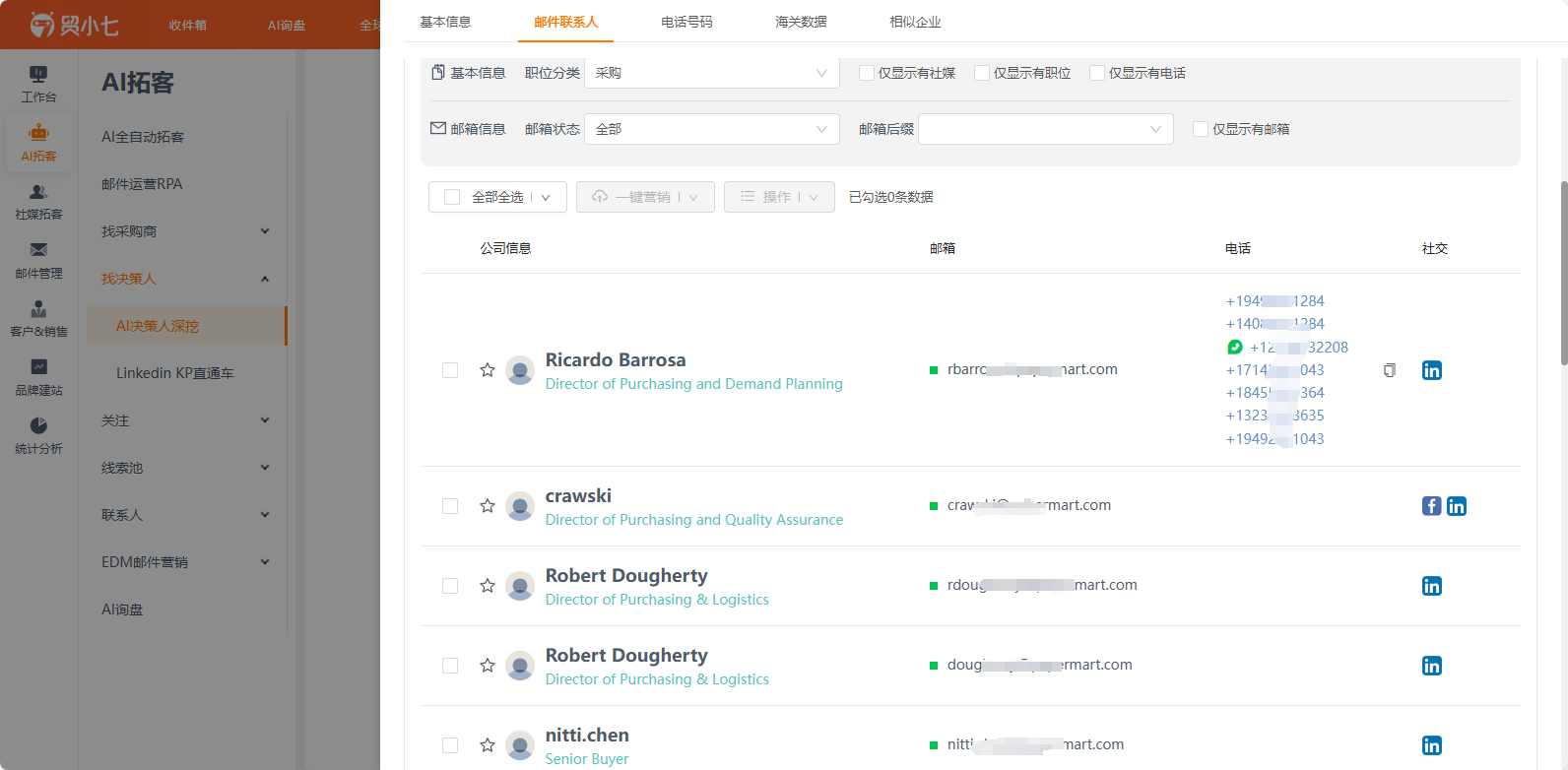Image resolution: width=1568 pixels, height=770 pixels.
Task: Open crawski's Facebook profile icon
Action: click(1432, 506)
